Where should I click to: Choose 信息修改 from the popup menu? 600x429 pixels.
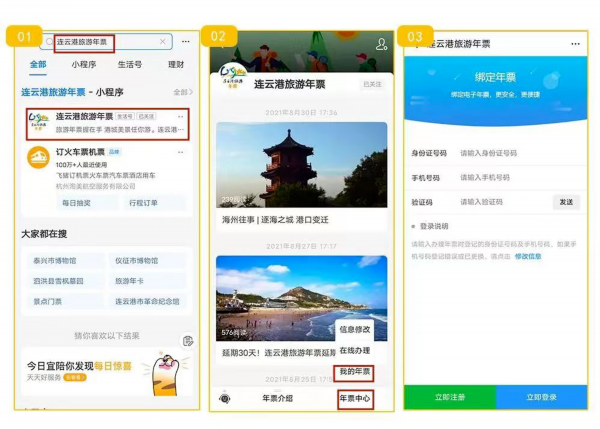pyautogui.click(x=355, y=329)
